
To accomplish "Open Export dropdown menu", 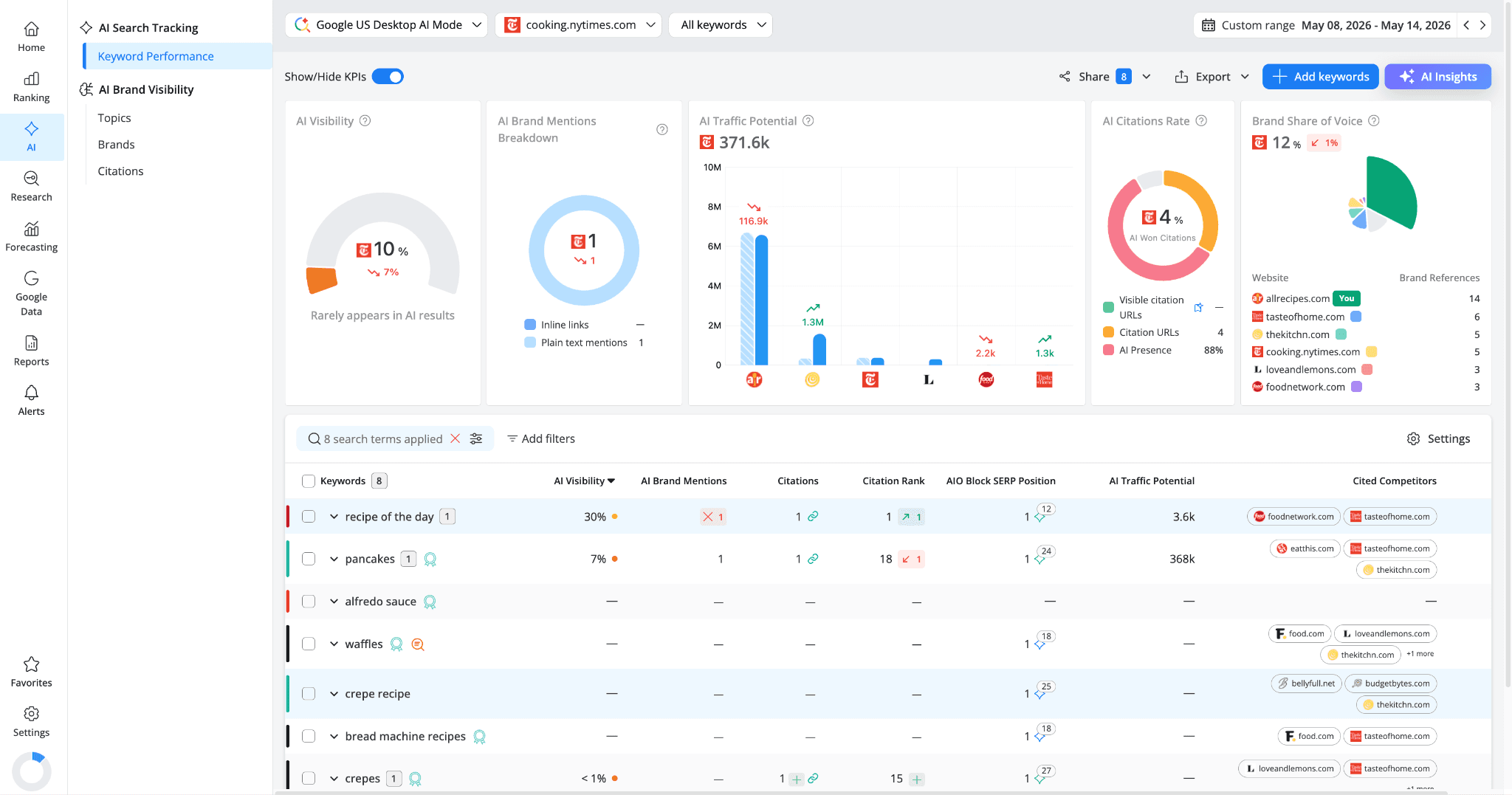I will pos(1212,77).
